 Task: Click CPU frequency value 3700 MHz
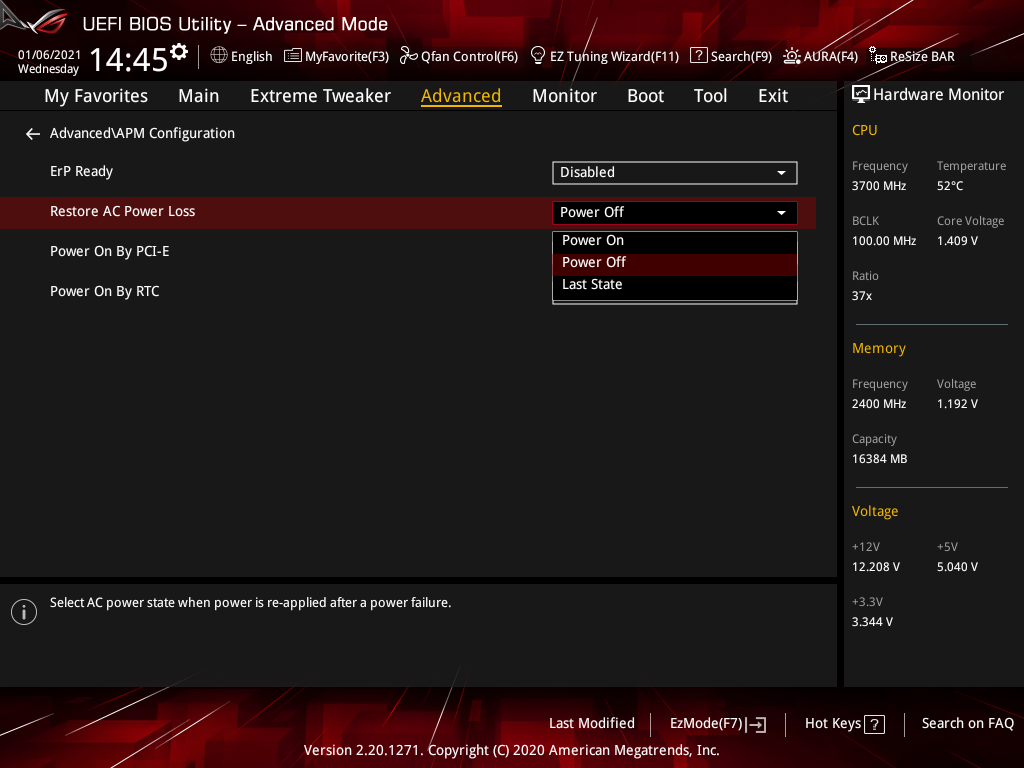click(878, 186)
